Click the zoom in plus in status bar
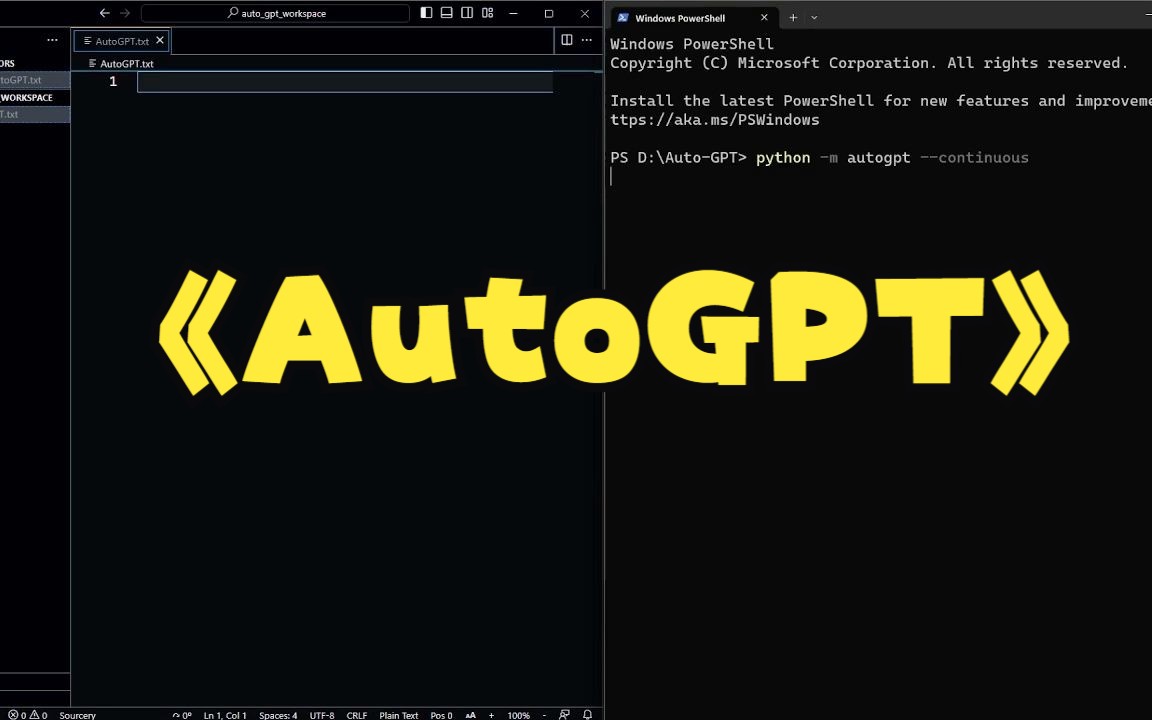Screen dimensions: 1152x720 [x=491, y=715]
